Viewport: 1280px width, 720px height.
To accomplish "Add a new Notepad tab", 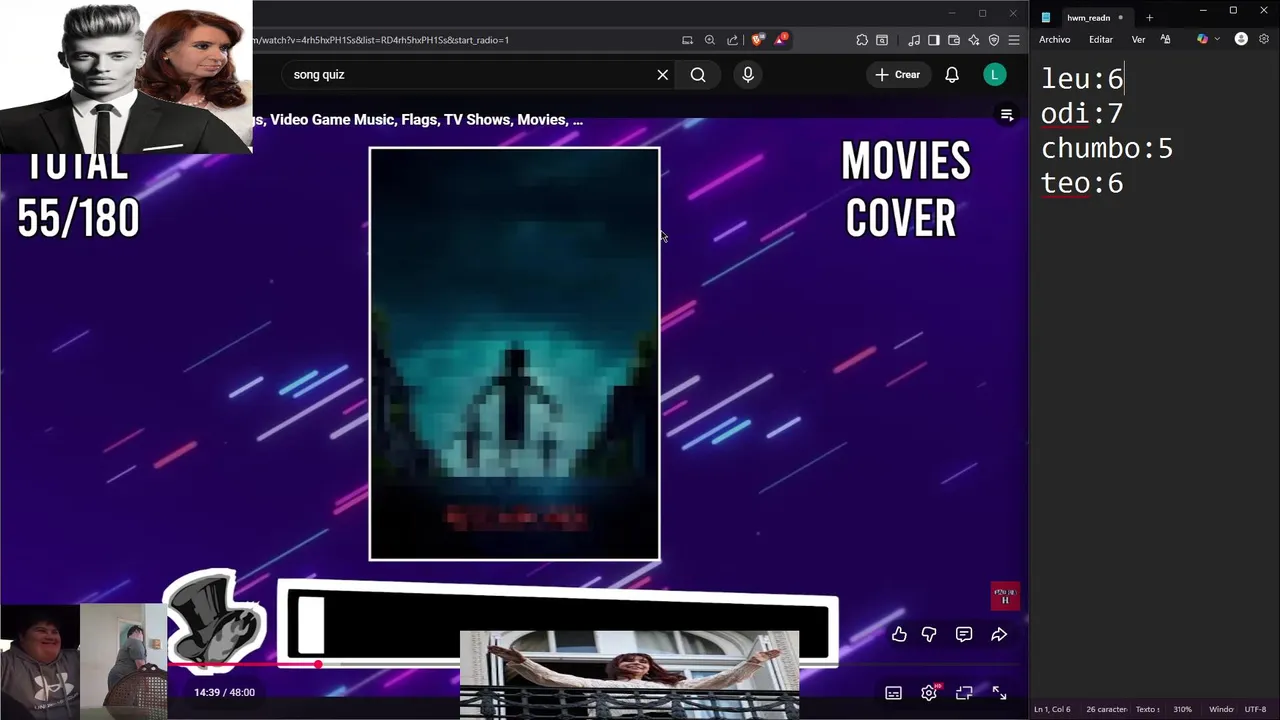I will point(1149,17).
